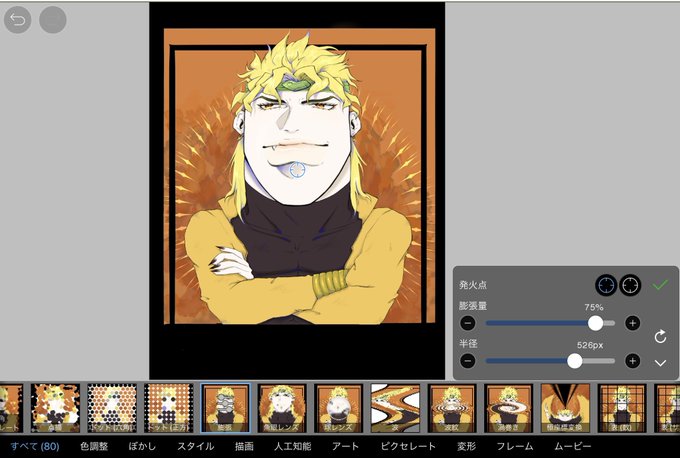The image size is (680, 458).
Task: Switch to 描画 category
Action: pyautogui.click(x=244, y=446)
